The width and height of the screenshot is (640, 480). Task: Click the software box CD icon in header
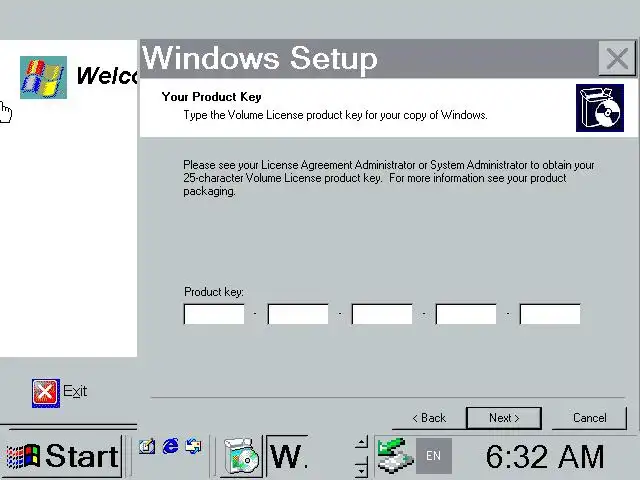(x=600, y=108)
